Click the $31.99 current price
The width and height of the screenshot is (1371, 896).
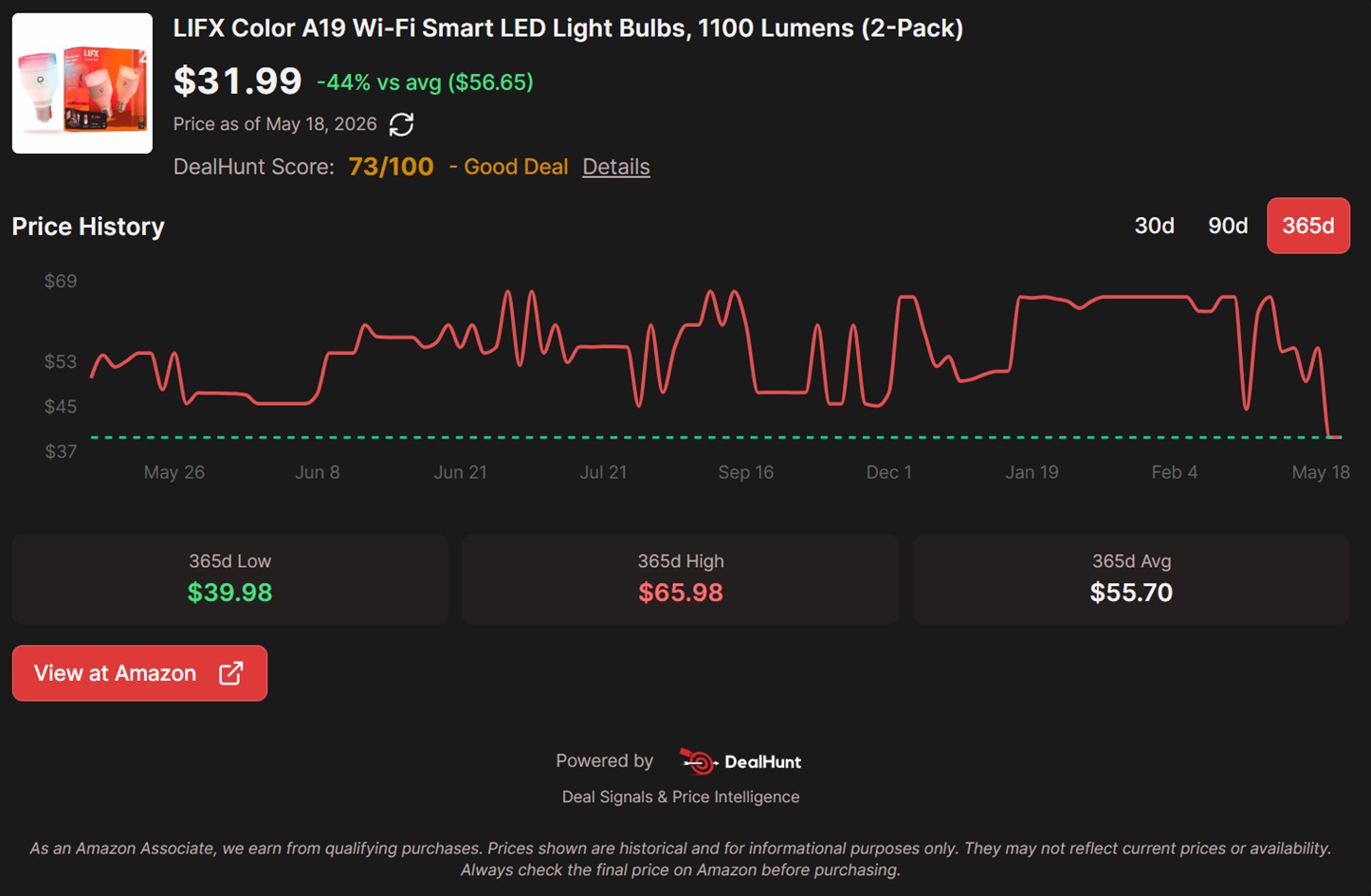coord(237,82)
